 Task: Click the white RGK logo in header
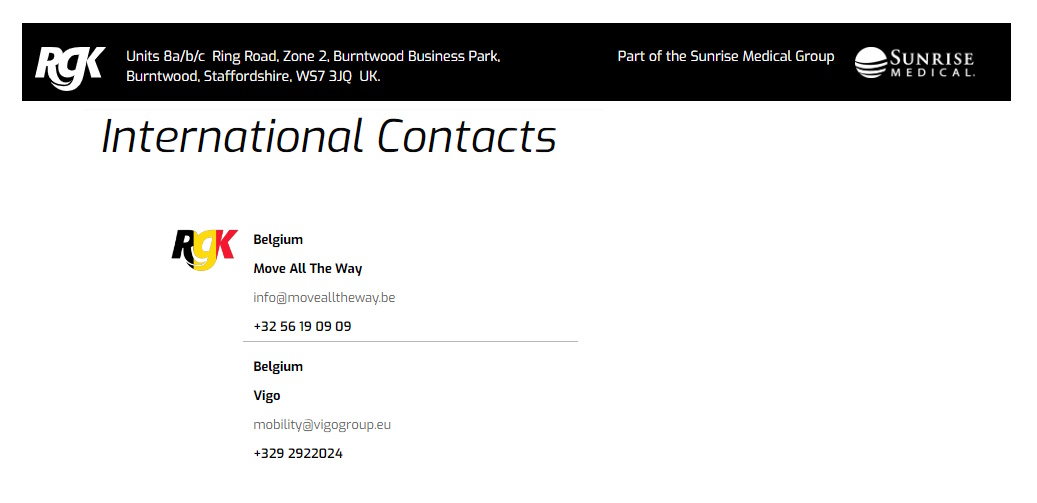69,66
